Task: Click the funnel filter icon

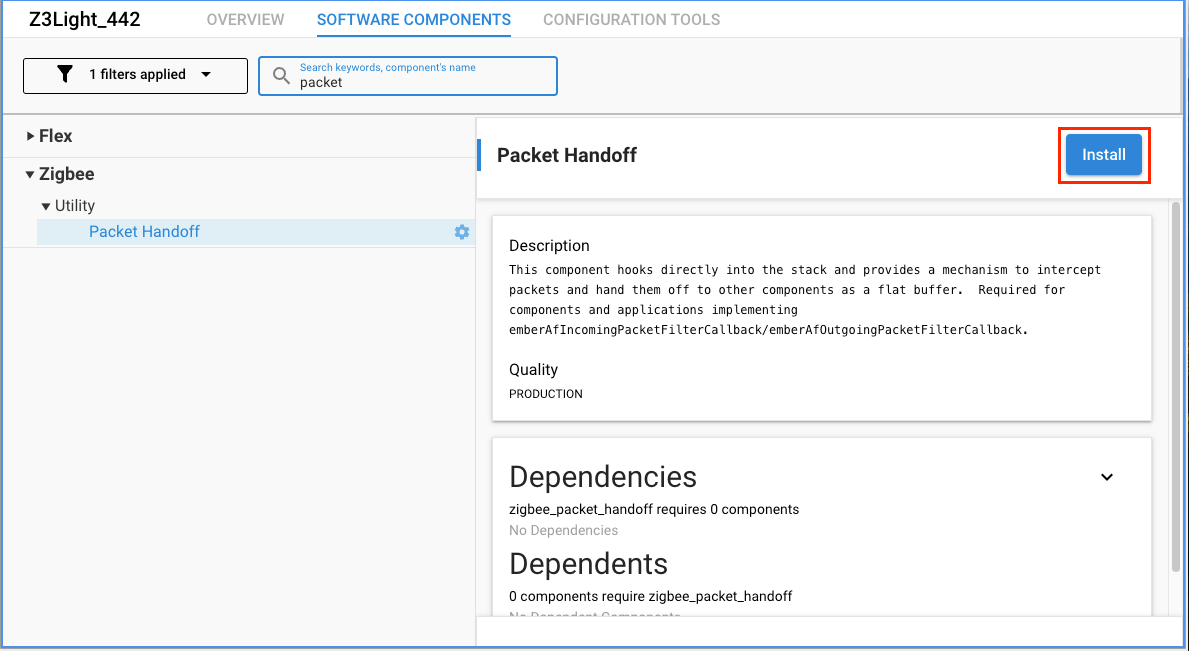Action: tap(65, 74)
